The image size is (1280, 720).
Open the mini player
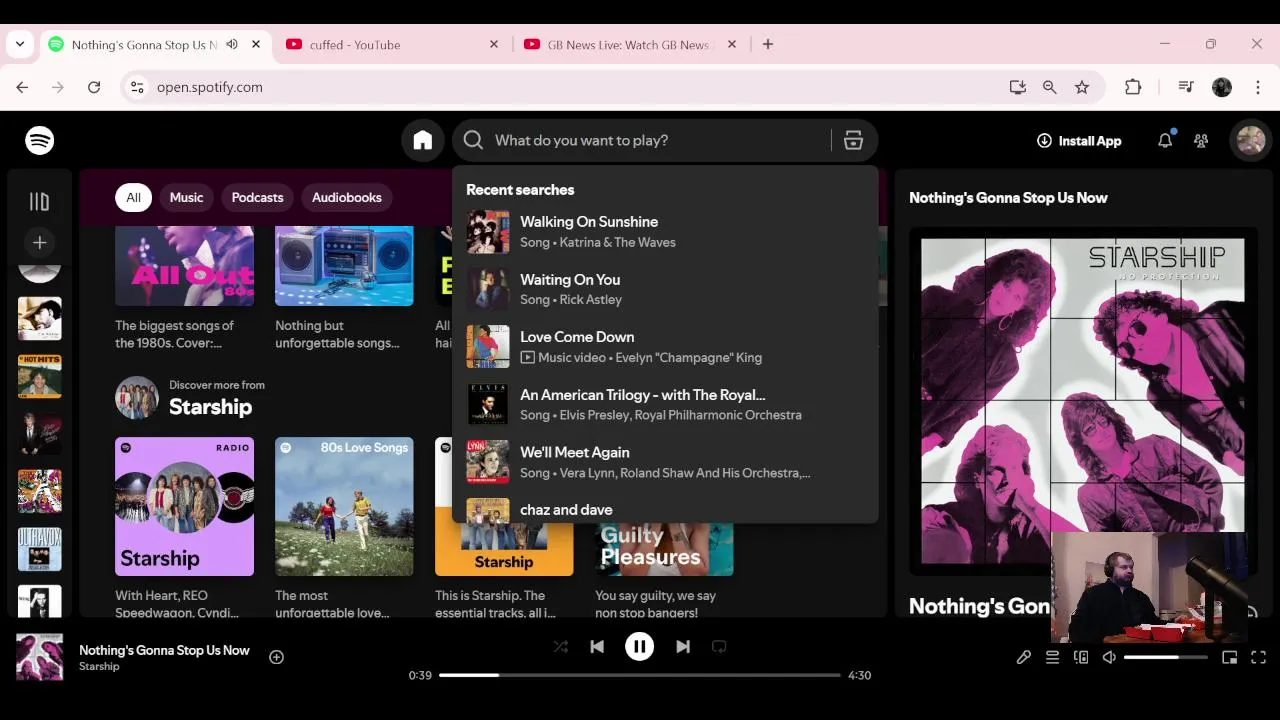pyautogui.click(x=1230, y=657)
